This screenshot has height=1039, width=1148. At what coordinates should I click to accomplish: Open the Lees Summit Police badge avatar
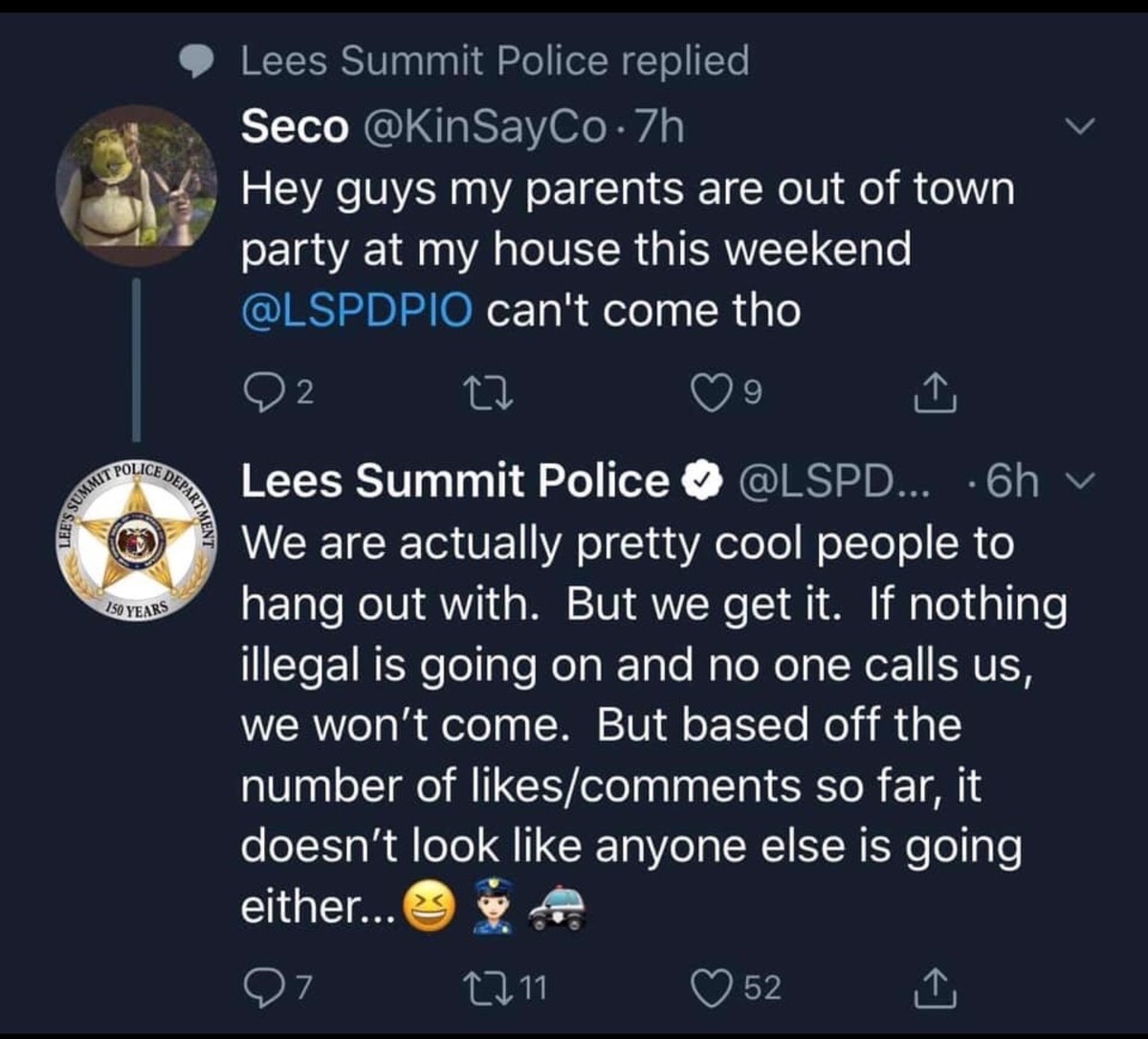[x=135, y=542]
